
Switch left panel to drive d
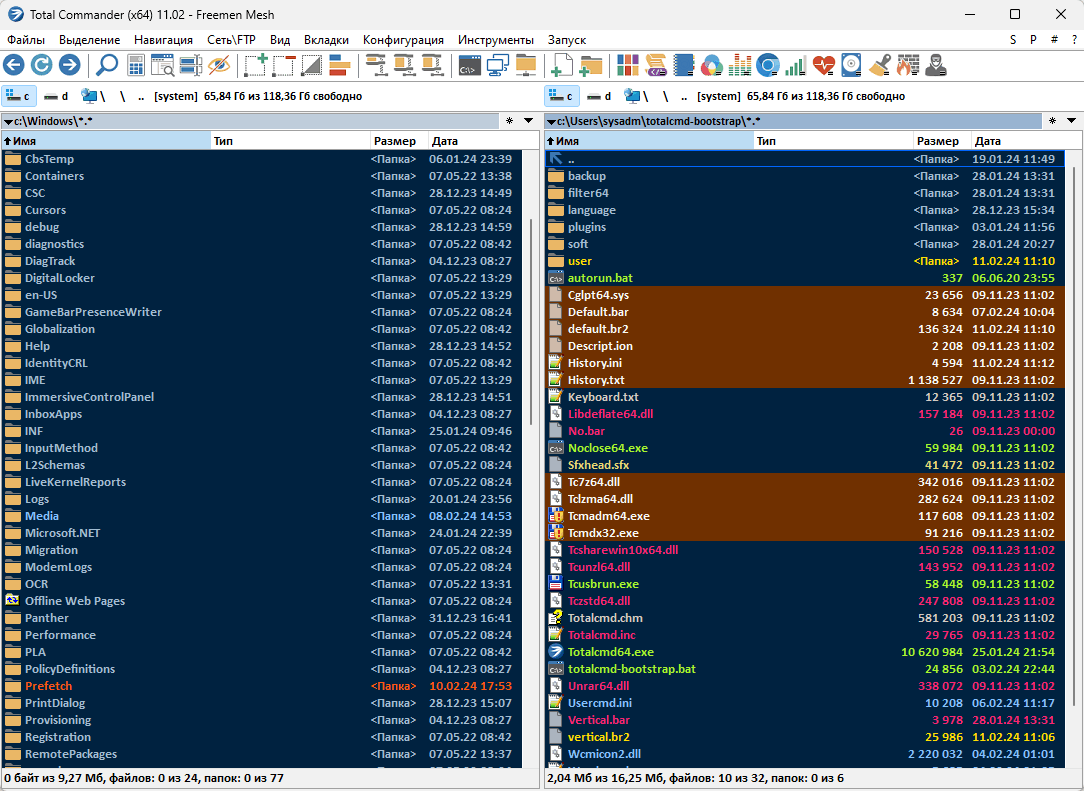(x=56, y=96)
